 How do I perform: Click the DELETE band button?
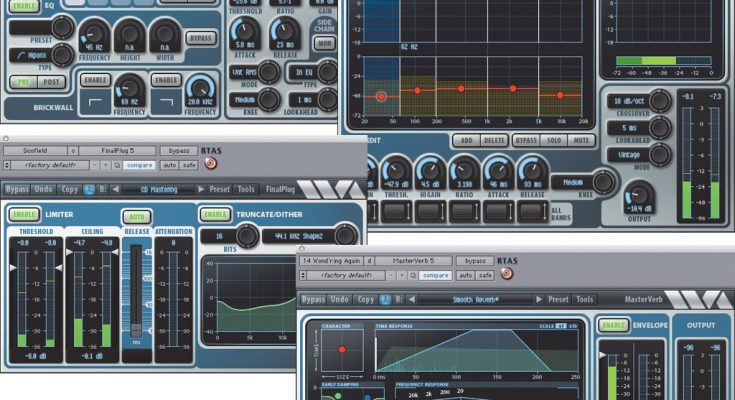(x=496, y=141)
